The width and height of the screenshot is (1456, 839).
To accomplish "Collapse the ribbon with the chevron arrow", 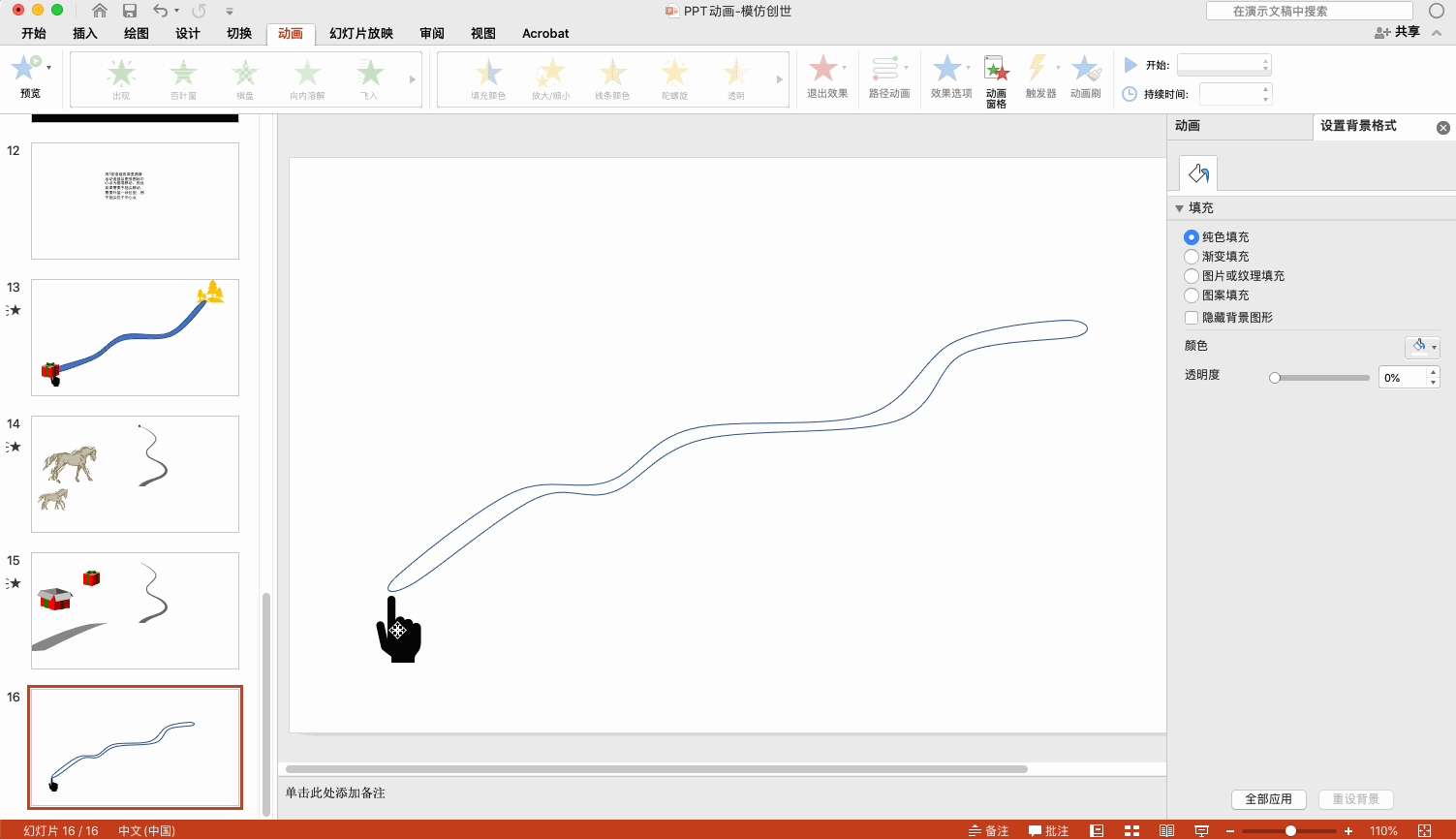I will click(x=1438, y=33).
